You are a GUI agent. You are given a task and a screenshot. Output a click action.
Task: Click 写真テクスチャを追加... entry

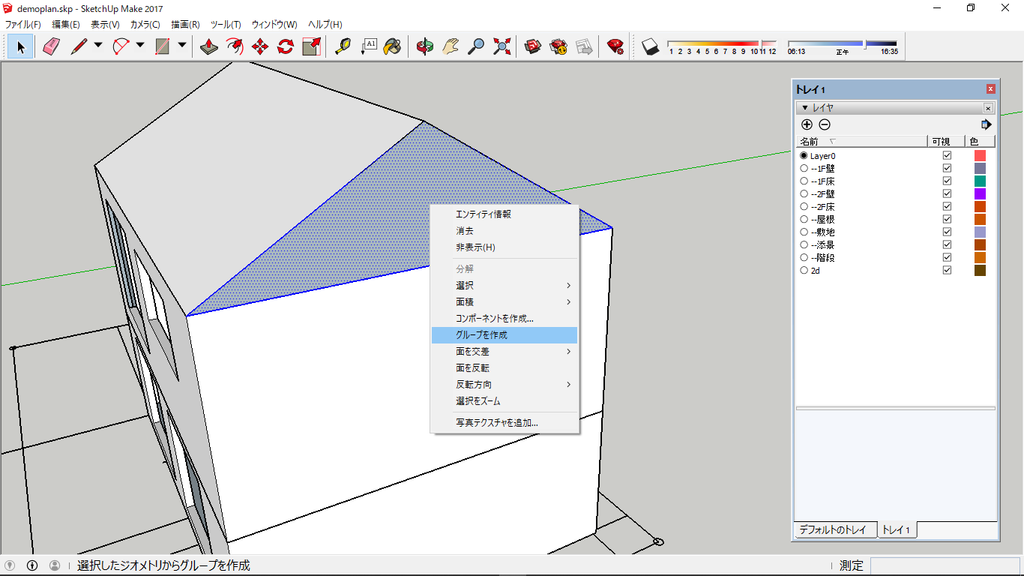coord(504,423)
